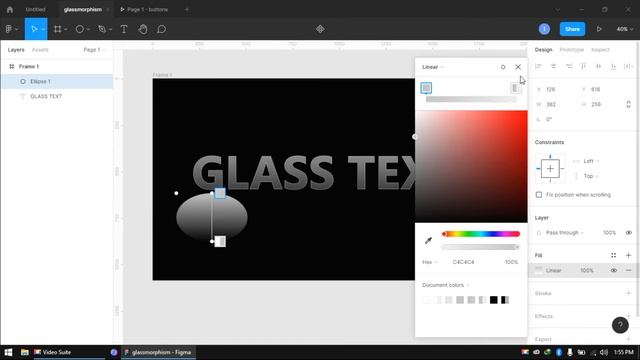
Task: Select the Hand tool
Action: pyautogui.click(x=143, y=29)
